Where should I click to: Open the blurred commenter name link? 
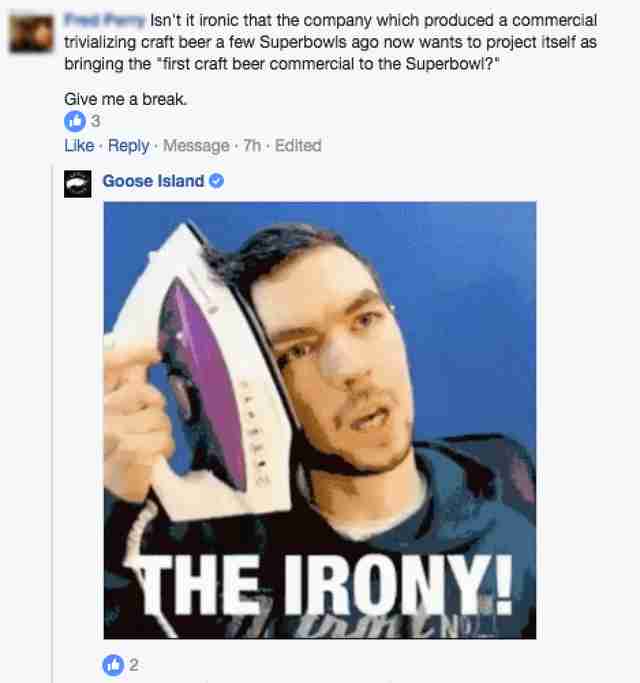click(104, 20)
